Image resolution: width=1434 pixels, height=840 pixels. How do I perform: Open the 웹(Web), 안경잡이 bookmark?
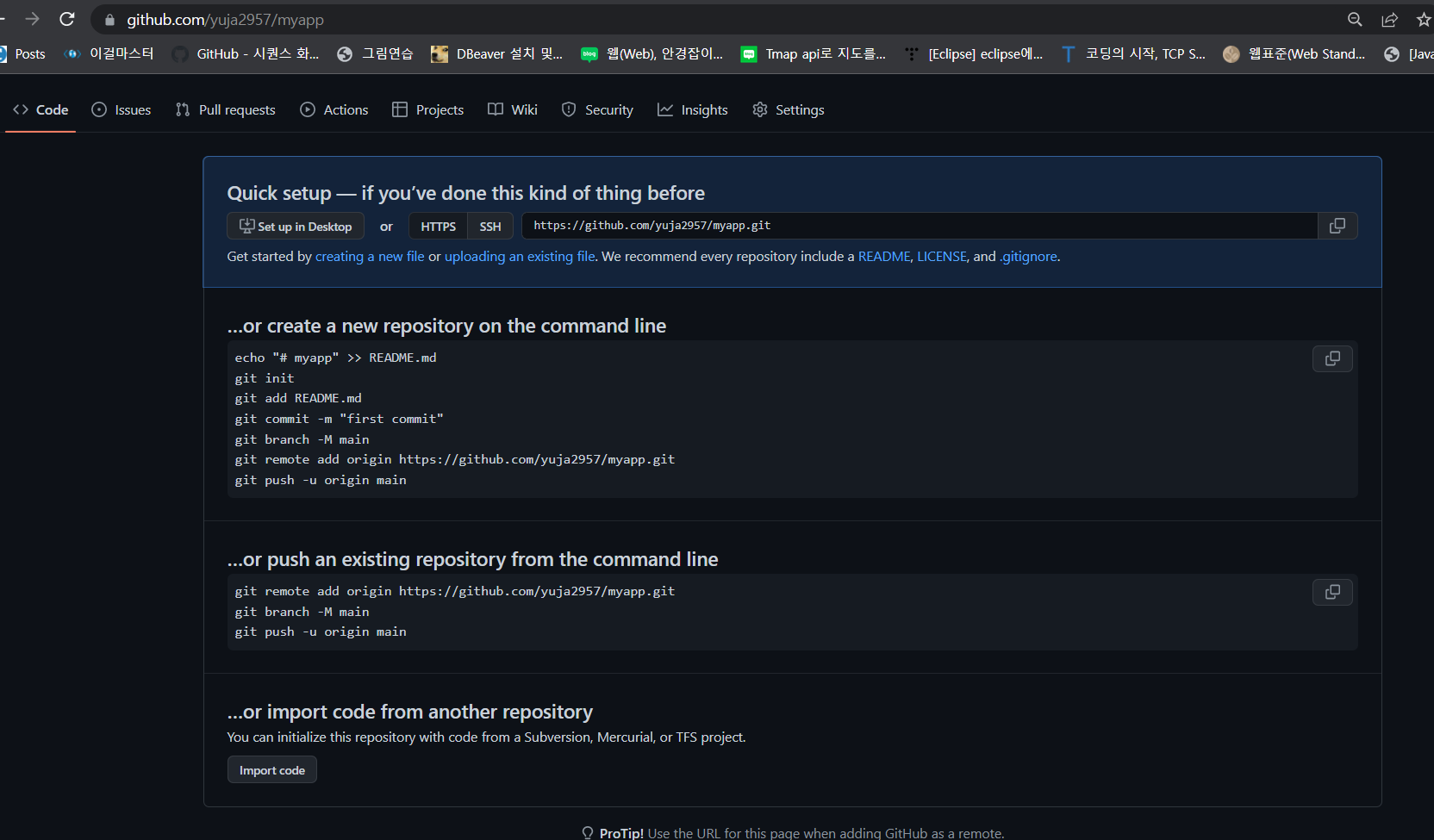point(652,54)
